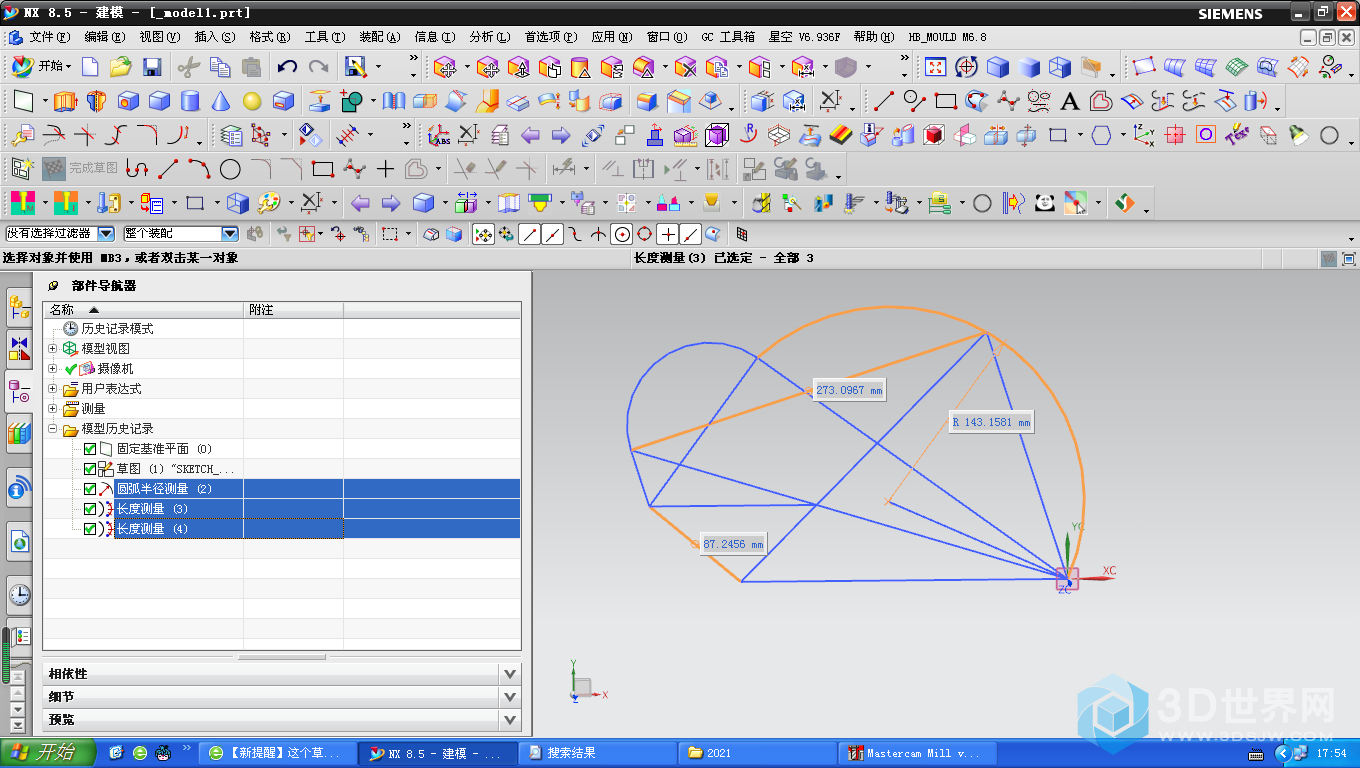Open the 编辑(E) menu
This screenshot has height=768, width=1360.
[x=105, y=37]
